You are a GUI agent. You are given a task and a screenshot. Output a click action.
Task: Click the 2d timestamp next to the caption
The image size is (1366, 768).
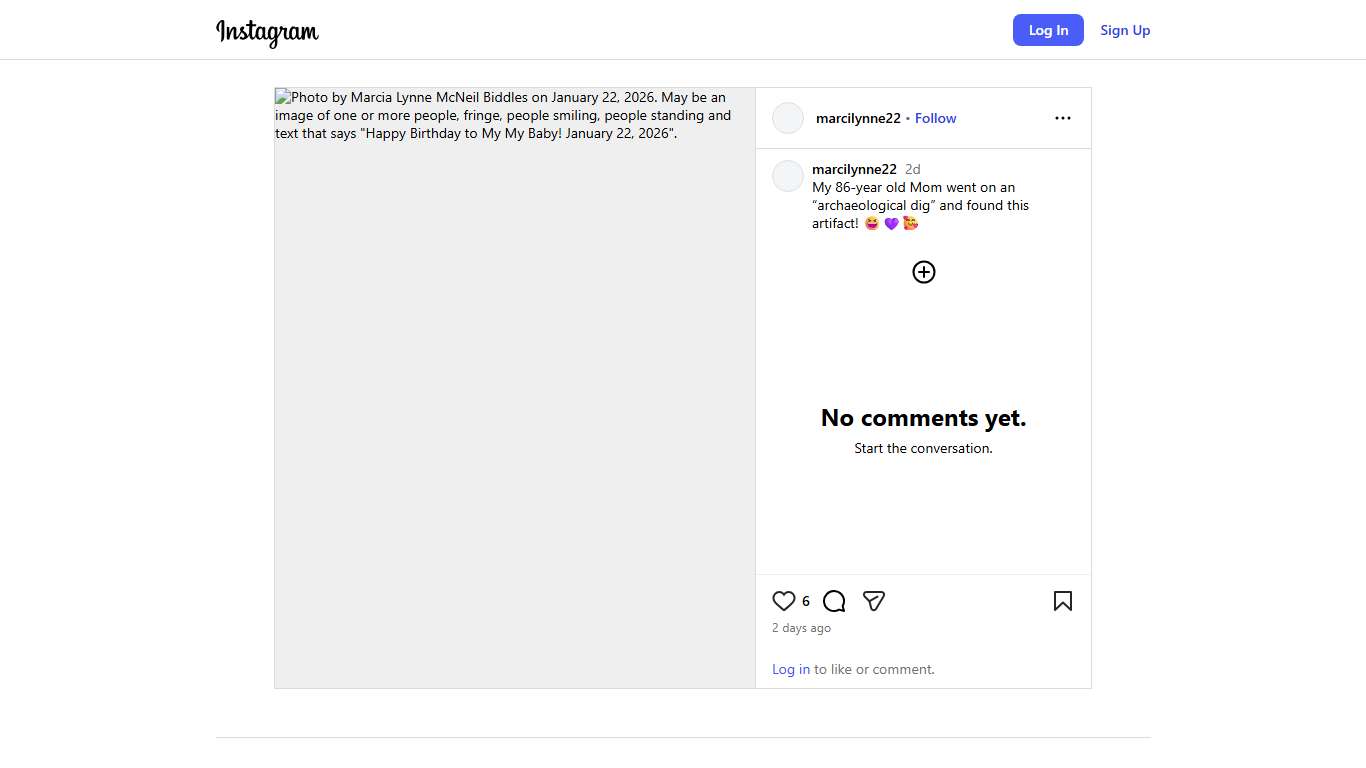point(912,169)
